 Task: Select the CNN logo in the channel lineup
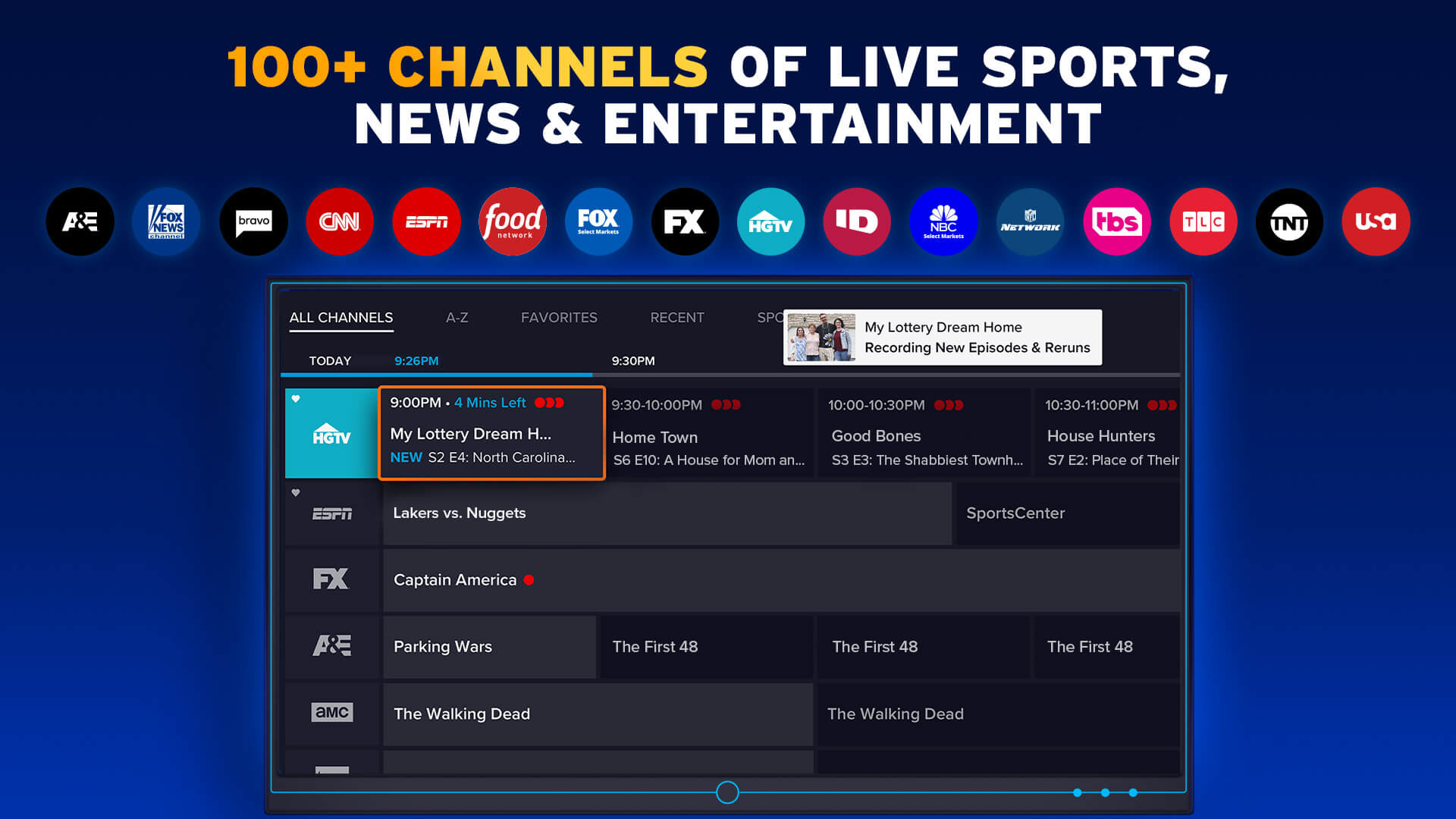click(340, 221)
